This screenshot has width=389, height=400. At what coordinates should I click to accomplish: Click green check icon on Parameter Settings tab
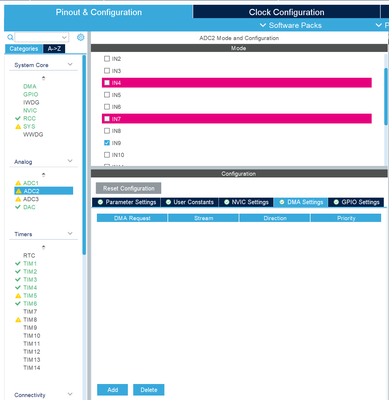coord(100,202)
